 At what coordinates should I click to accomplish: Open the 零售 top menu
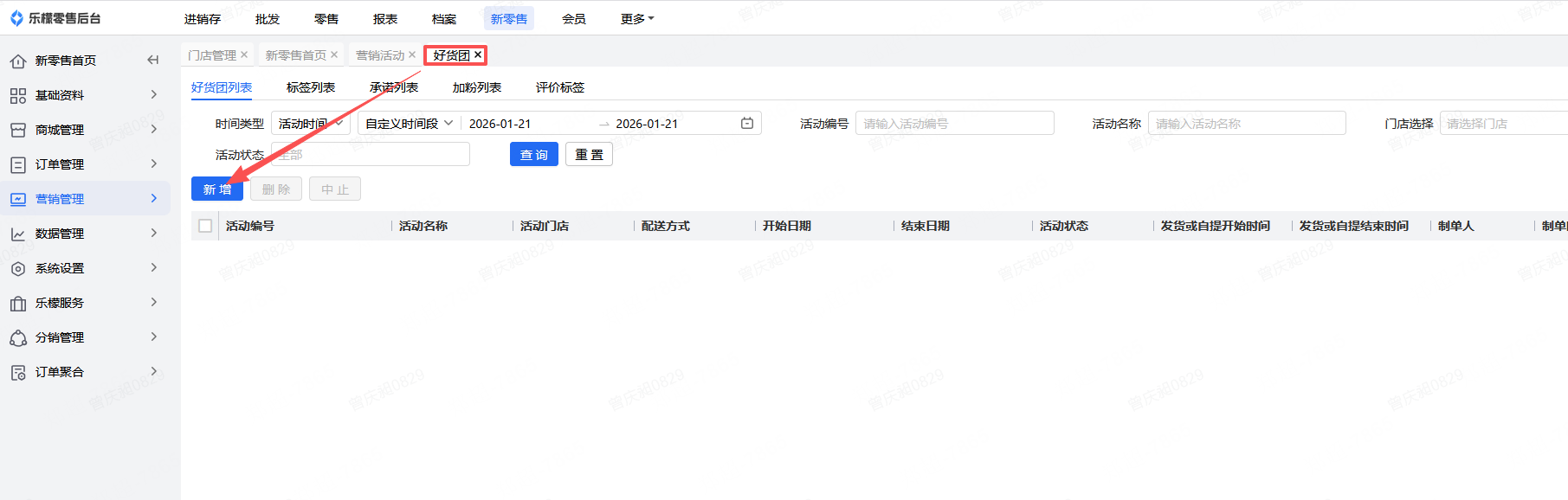326,18
